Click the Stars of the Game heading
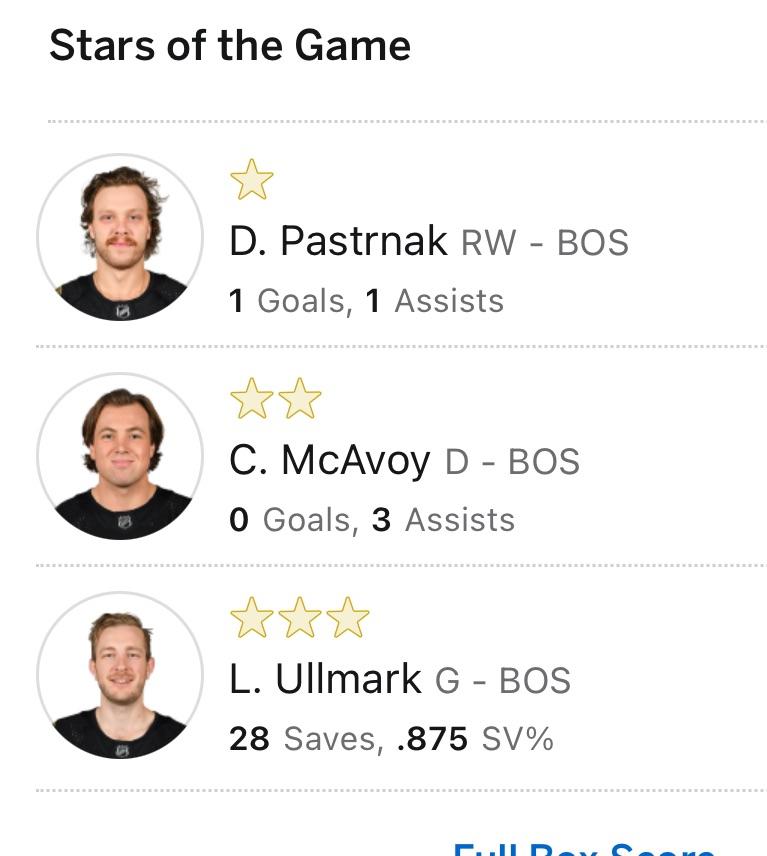Screen dimensions: 767x856 click(230, 46)
